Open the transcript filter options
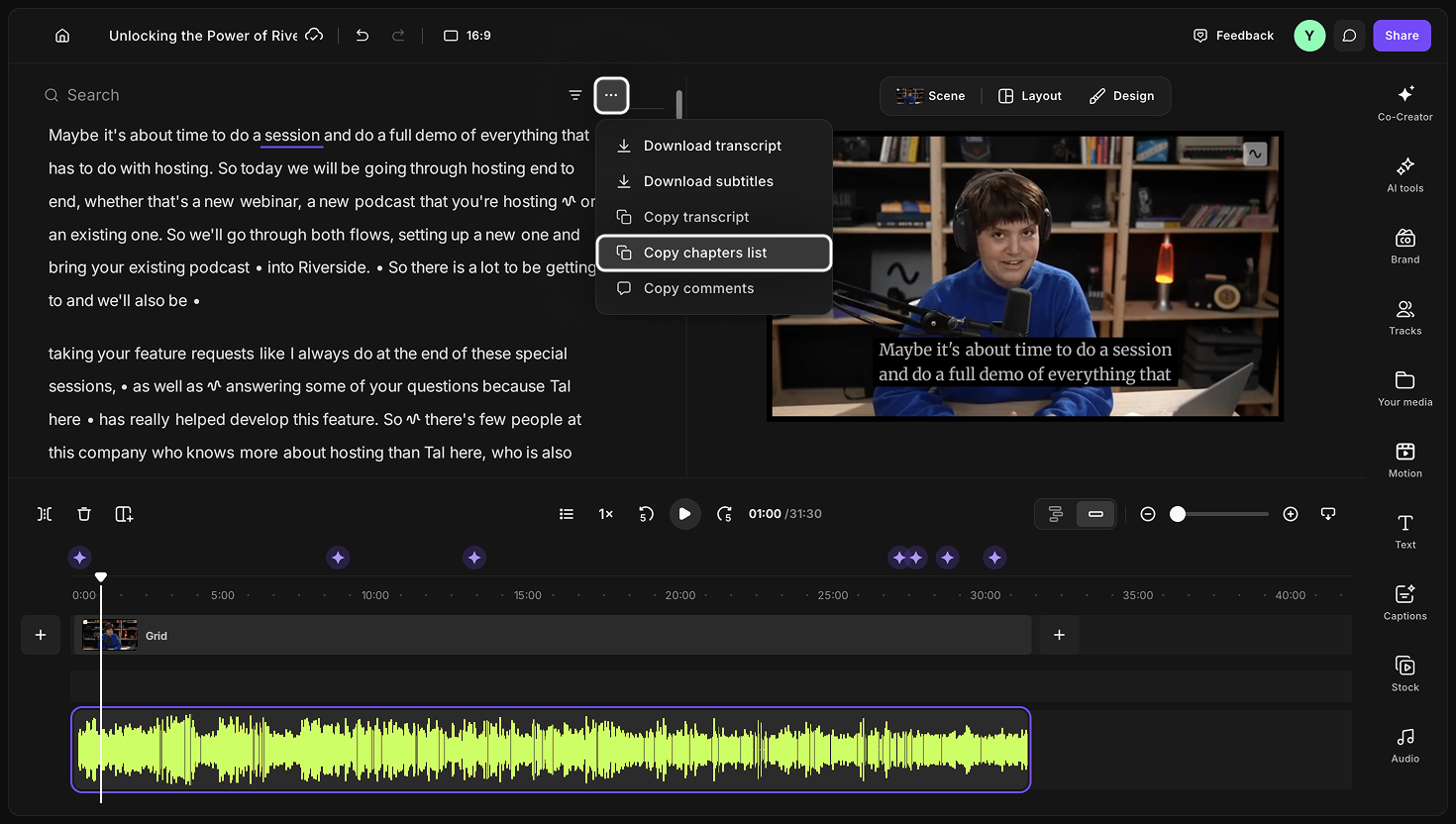 (575, 95)
